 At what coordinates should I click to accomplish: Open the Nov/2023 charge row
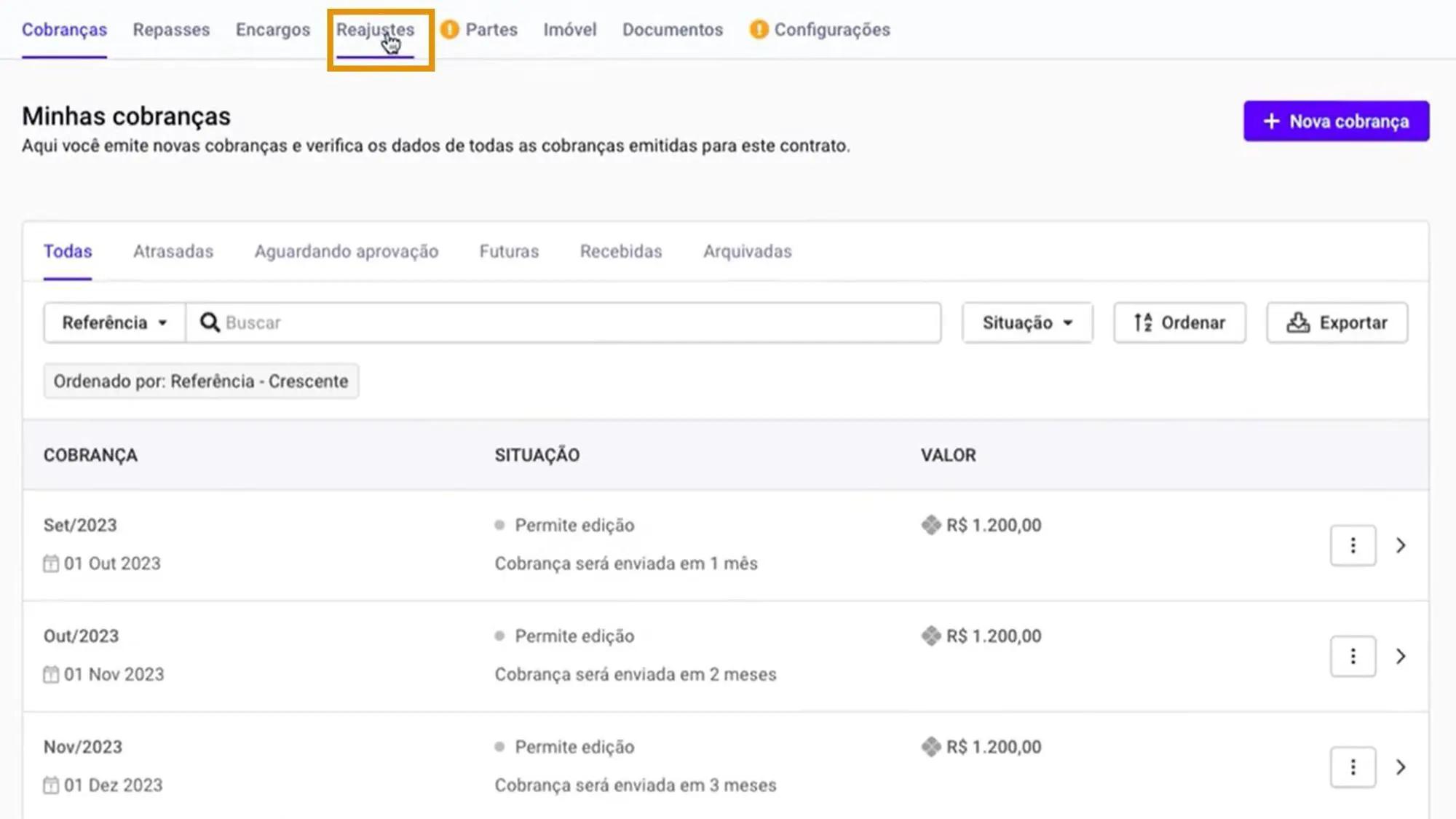[x=725, y=766]
